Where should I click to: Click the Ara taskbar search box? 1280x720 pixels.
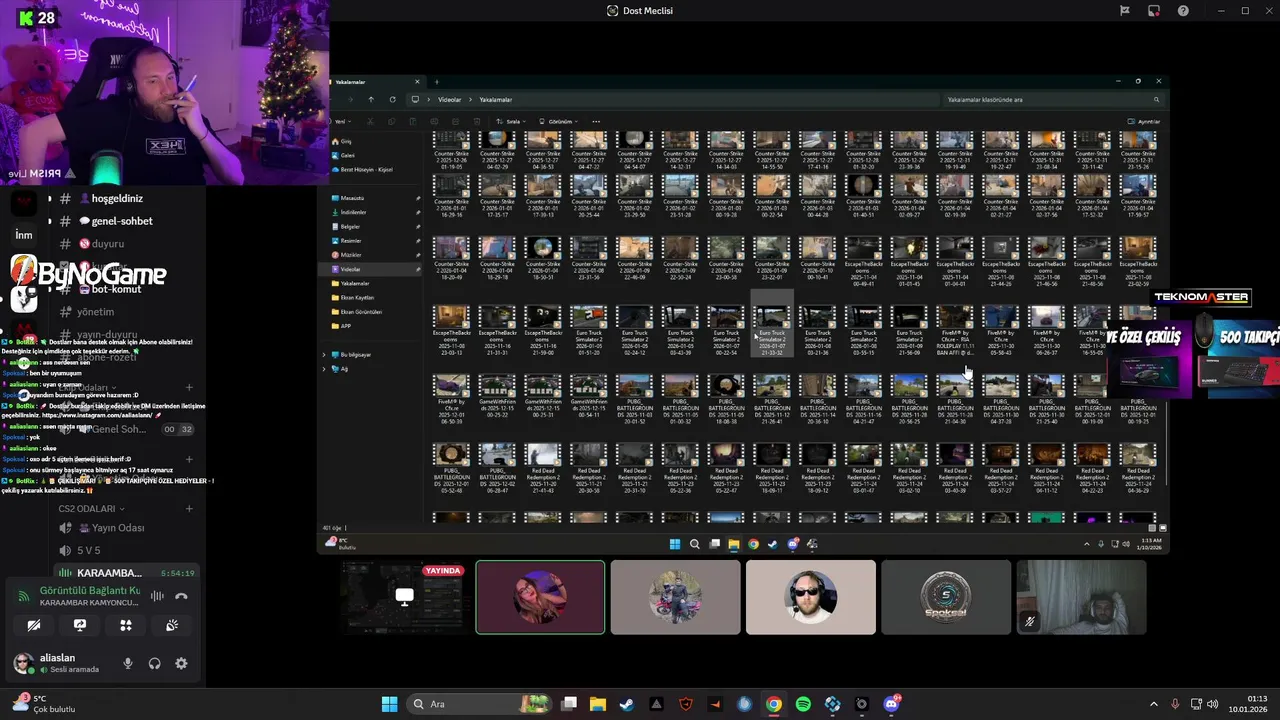coord(478,704)
